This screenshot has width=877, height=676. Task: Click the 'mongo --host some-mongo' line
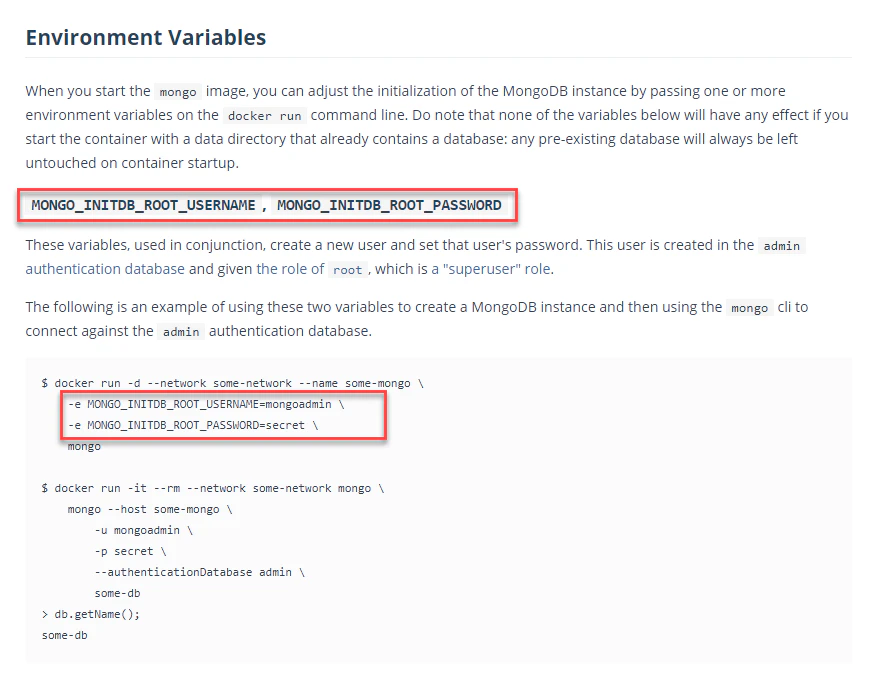coord(150,509)
